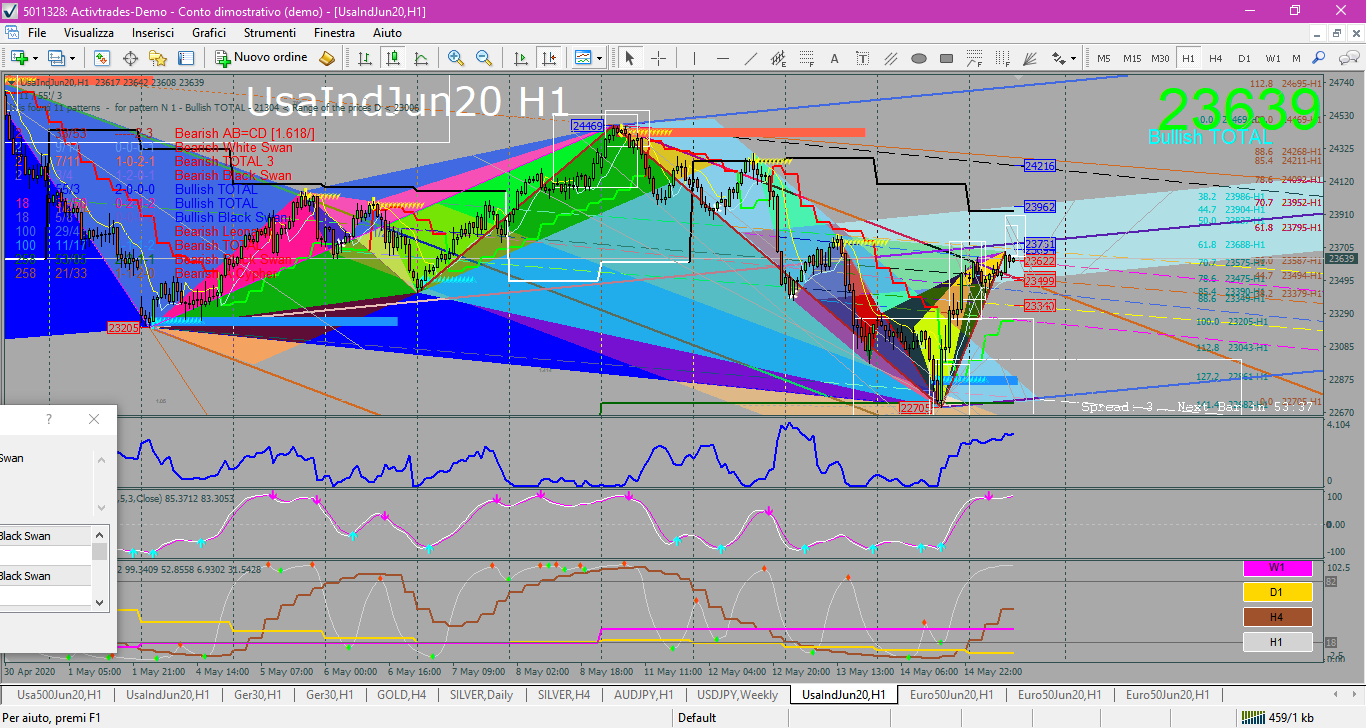
Task: Switch timeframe to M15
Action: tap(1132, 58)
